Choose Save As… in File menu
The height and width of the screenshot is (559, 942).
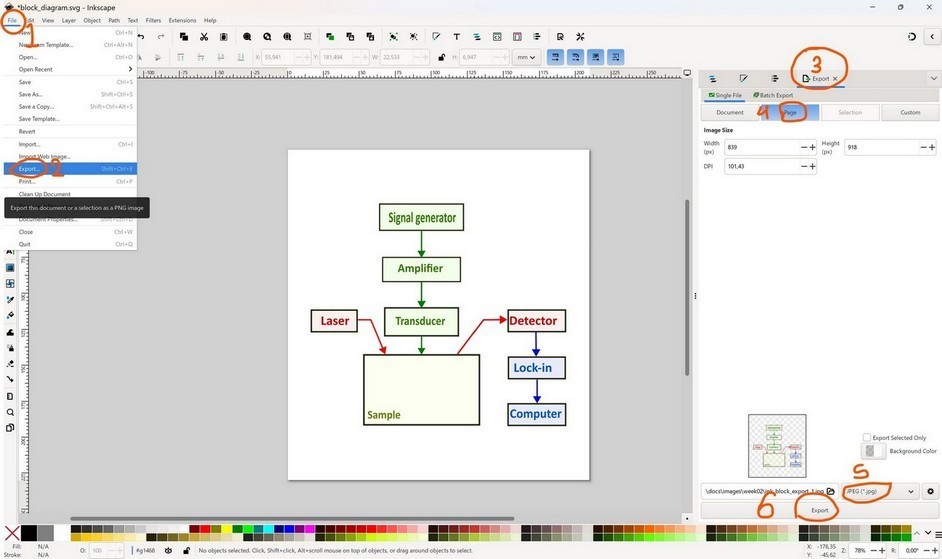click(70, 94)
